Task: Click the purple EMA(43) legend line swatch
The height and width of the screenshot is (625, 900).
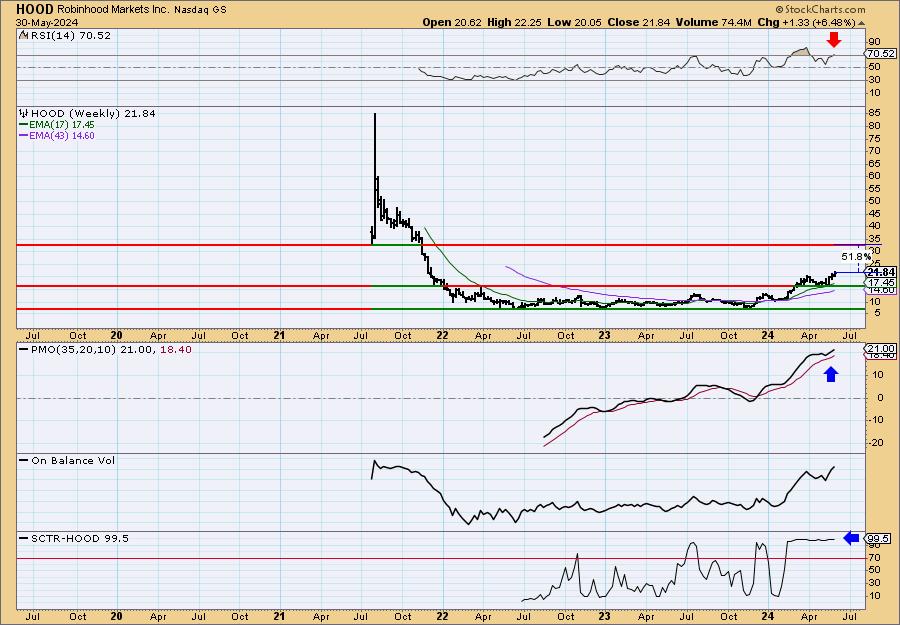Action: coord(24,136)
